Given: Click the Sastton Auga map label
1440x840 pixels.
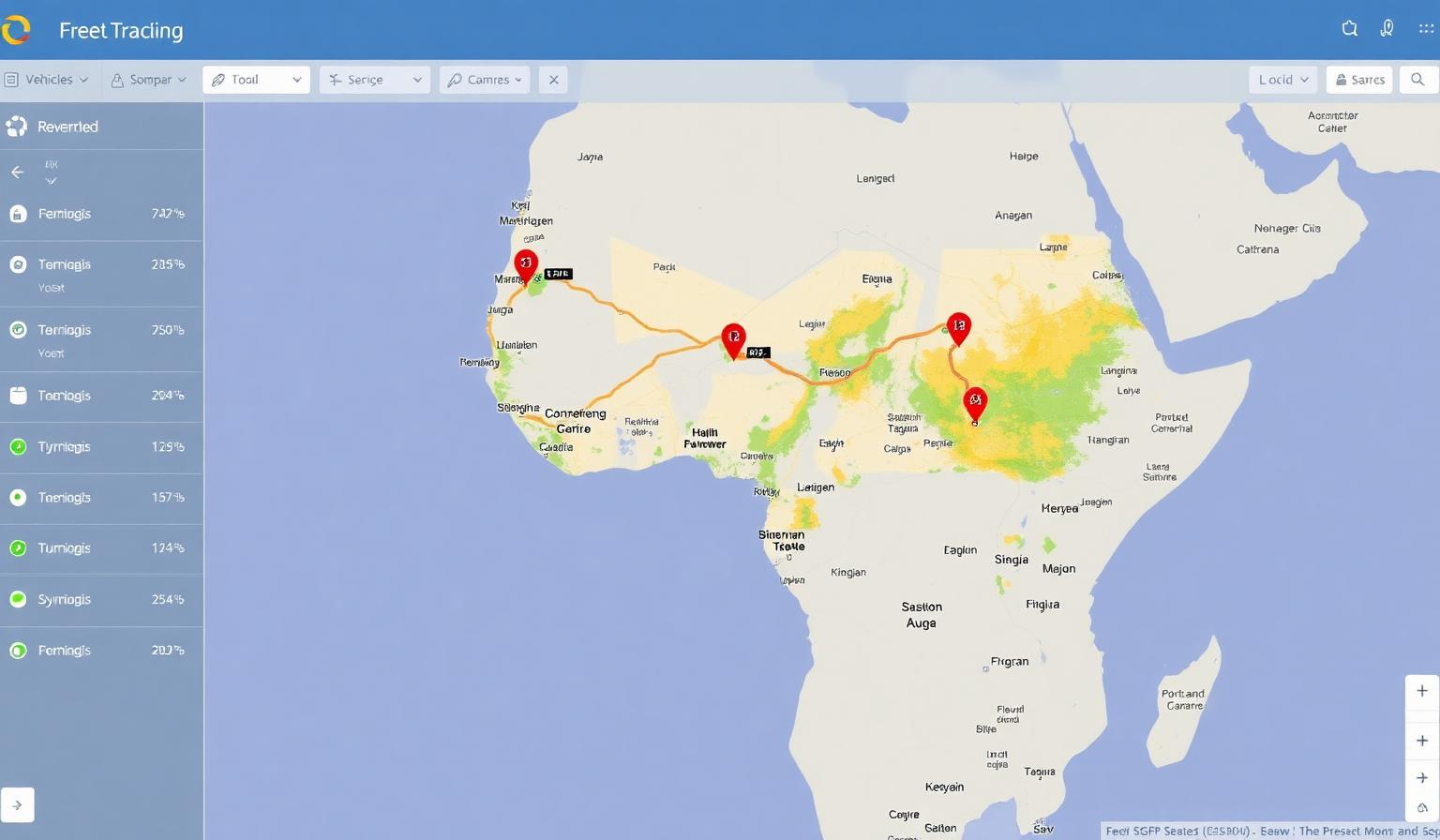Looking at the screenshot, I should coord(921,615).
